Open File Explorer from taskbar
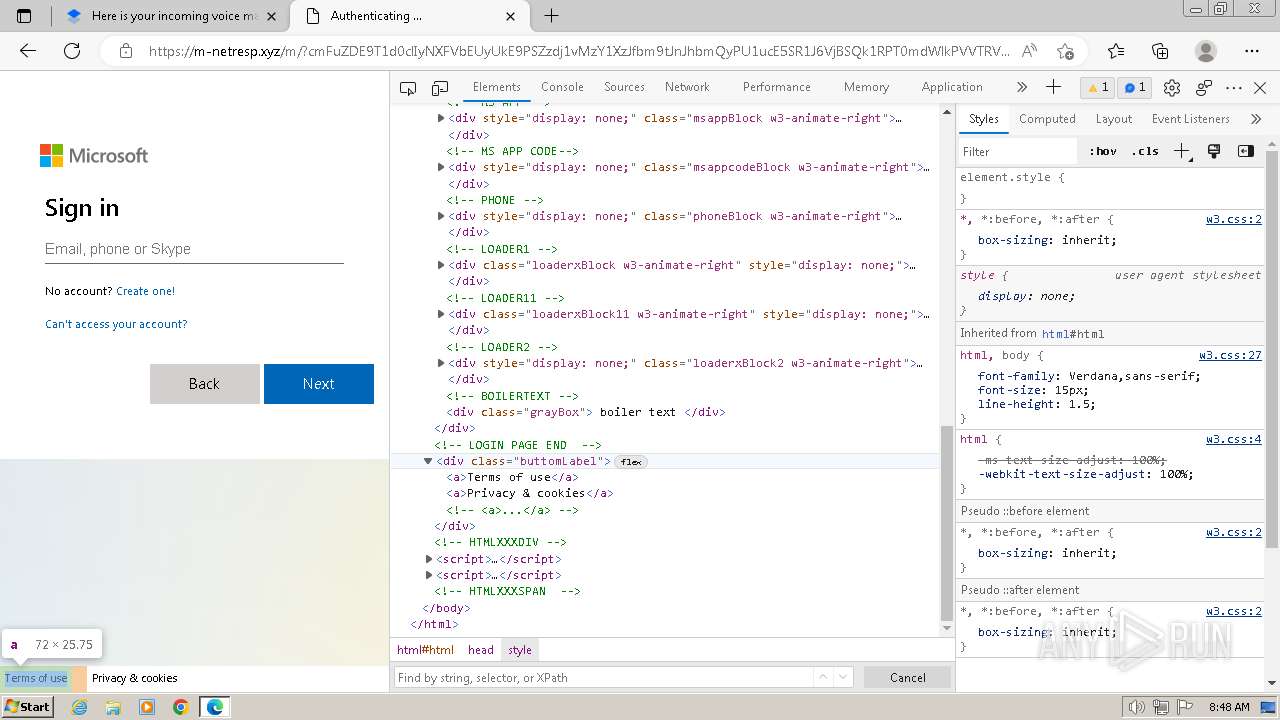Image resolution: width=1280 pixels, height=720 pixels. tap(113, 707)
